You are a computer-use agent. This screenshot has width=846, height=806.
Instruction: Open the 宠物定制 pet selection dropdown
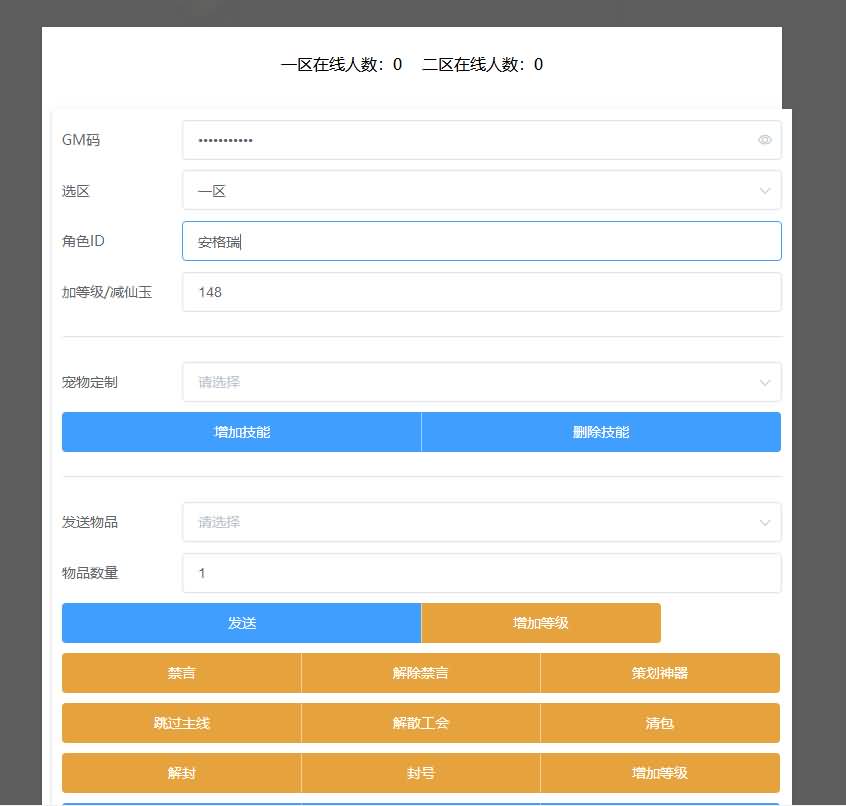coord(480,381)
